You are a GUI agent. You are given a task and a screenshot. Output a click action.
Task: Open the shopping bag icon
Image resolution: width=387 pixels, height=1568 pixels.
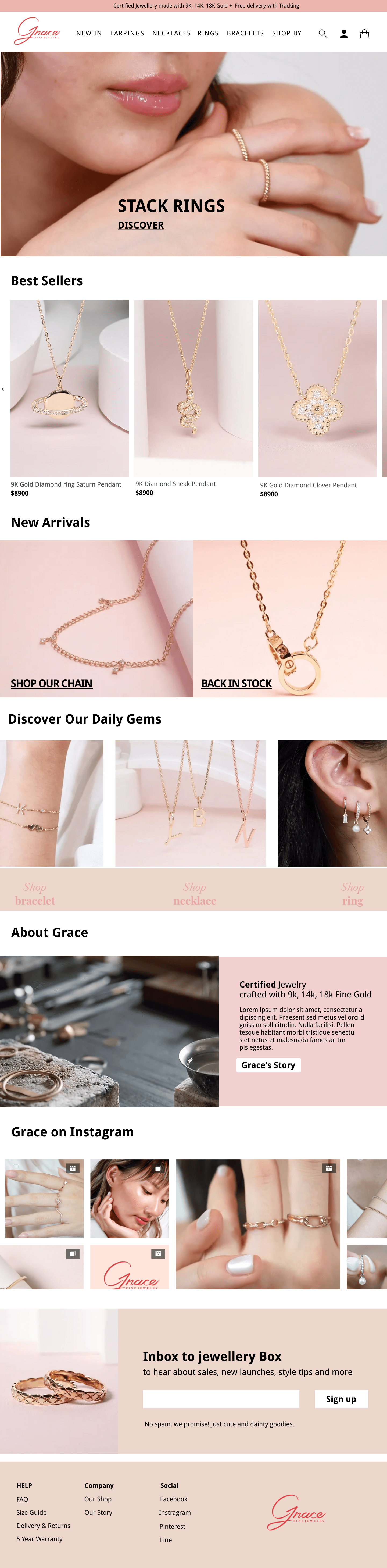pyautogui.click(x=364, y=34)
